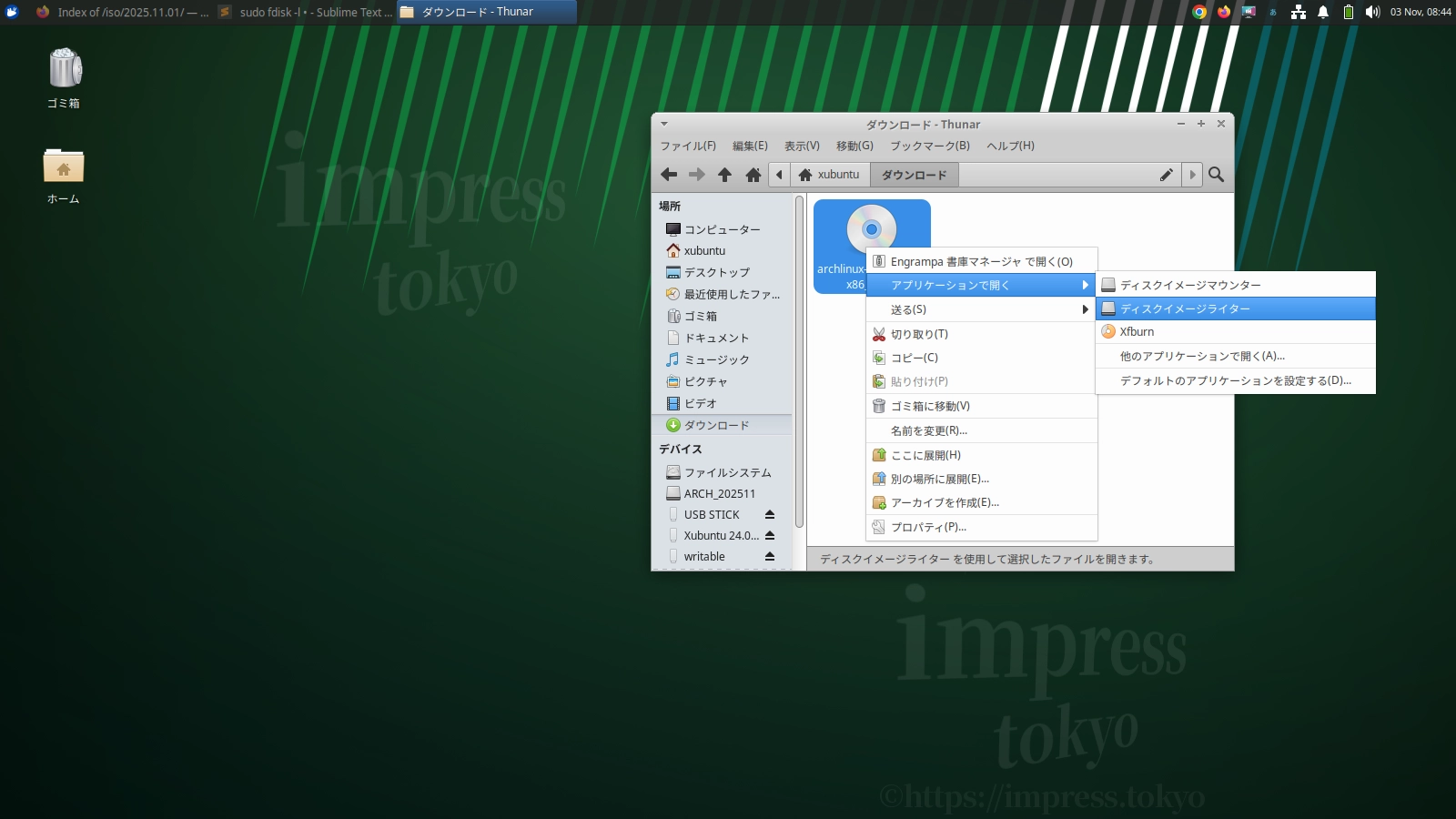Switch to the Sublime Text taskbar window
This screenshot has height=819, width=1456.
(305, 12)
